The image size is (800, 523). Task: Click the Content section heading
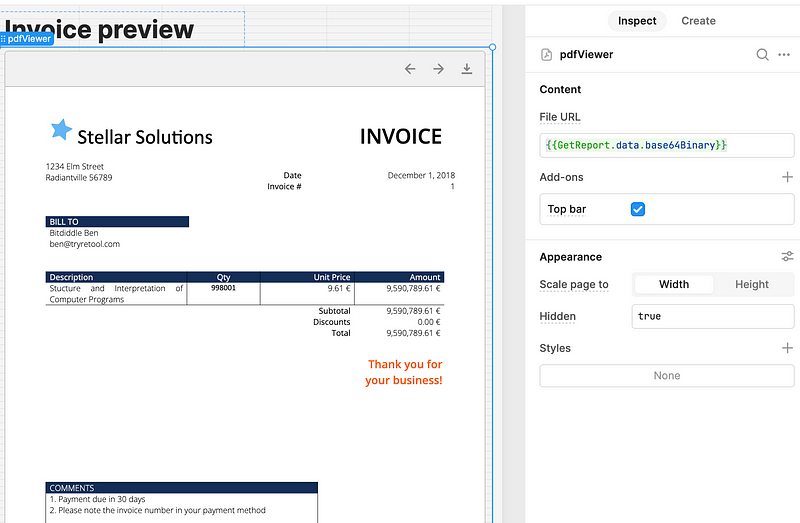(x=560, y=89)
